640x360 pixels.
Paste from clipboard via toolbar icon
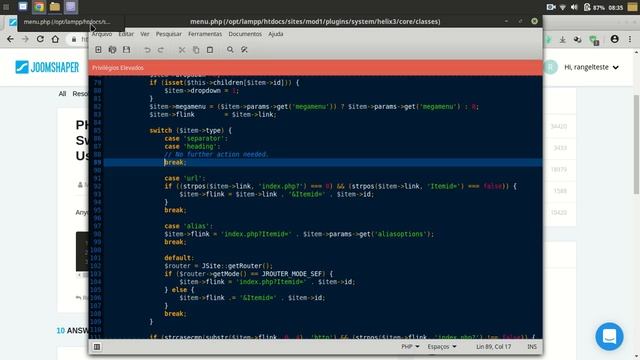click(x=210, y=50)
